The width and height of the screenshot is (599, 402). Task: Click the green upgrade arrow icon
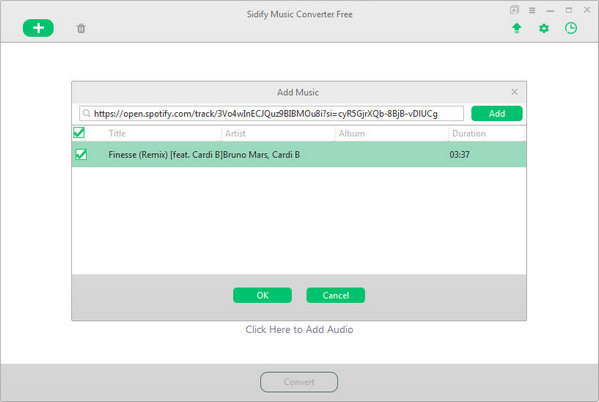coord(517,28)
